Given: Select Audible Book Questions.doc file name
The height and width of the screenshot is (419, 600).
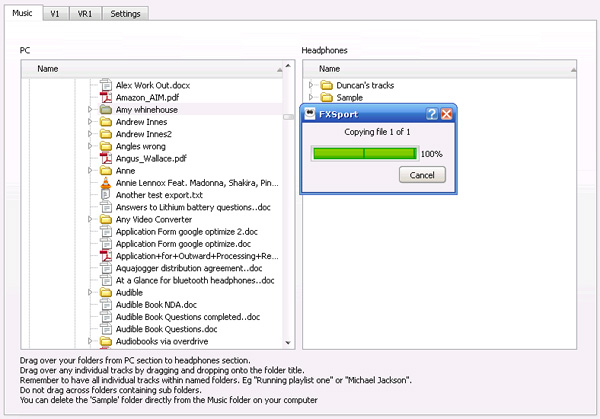Looking at the screenshot, I should [x=166, y=329].
